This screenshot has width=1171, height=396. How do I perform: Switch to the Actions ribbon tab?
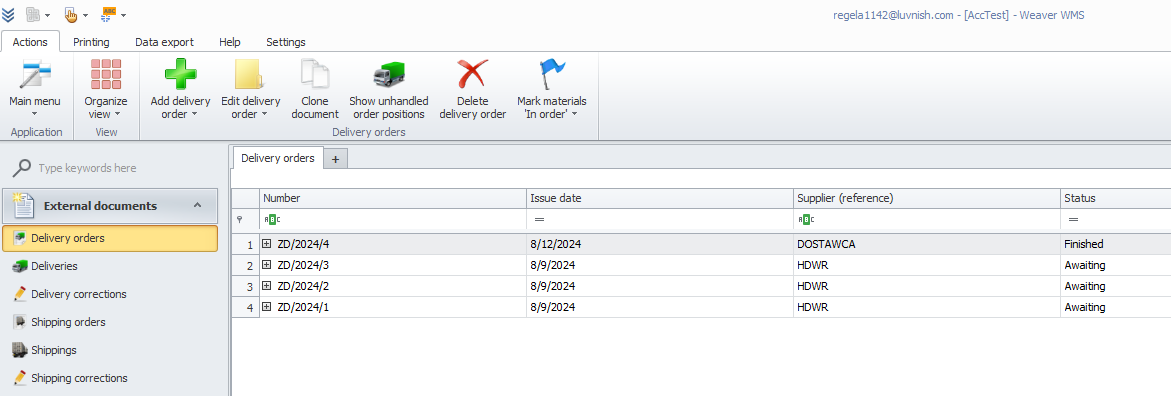point(31,42)
